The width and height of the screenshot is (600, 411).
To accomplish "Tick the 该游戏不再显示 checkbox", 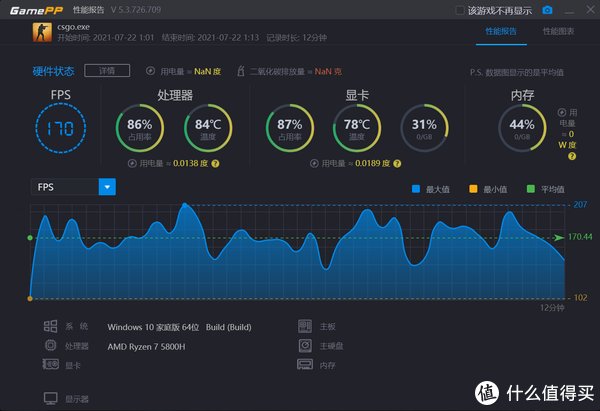I will [460, 10].
